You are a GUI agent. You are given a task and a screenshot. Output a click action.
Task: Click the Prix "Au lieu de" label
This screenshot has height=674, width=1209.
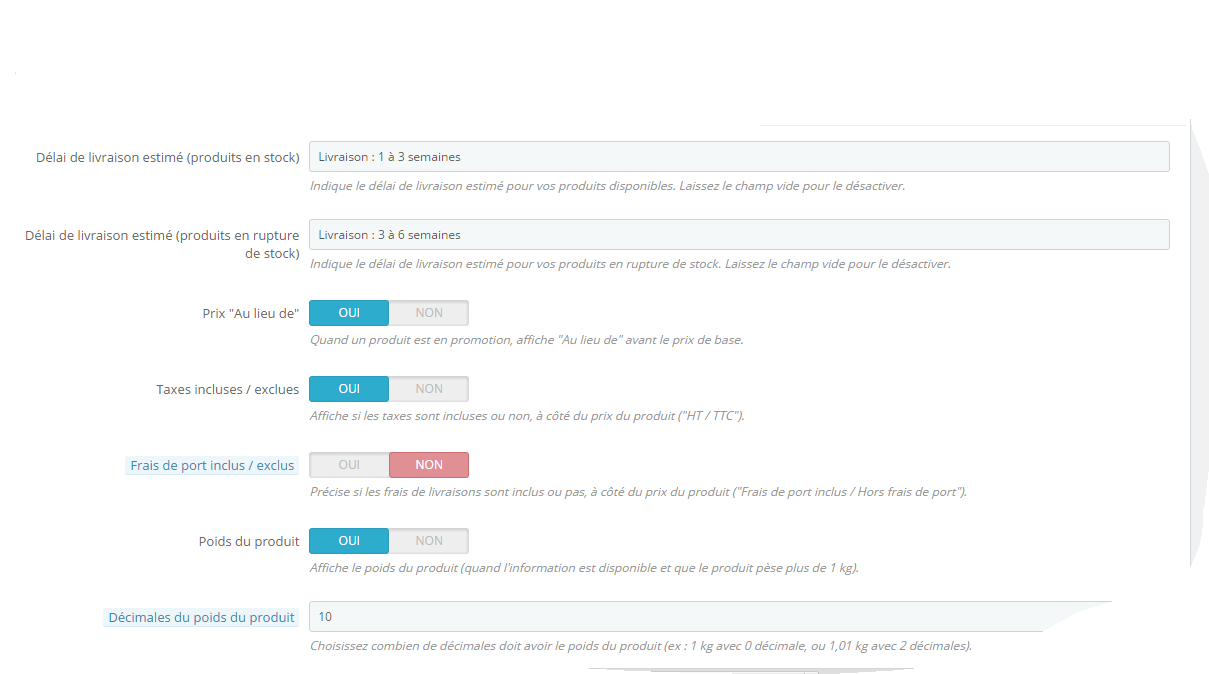click(x=251, y=314)
